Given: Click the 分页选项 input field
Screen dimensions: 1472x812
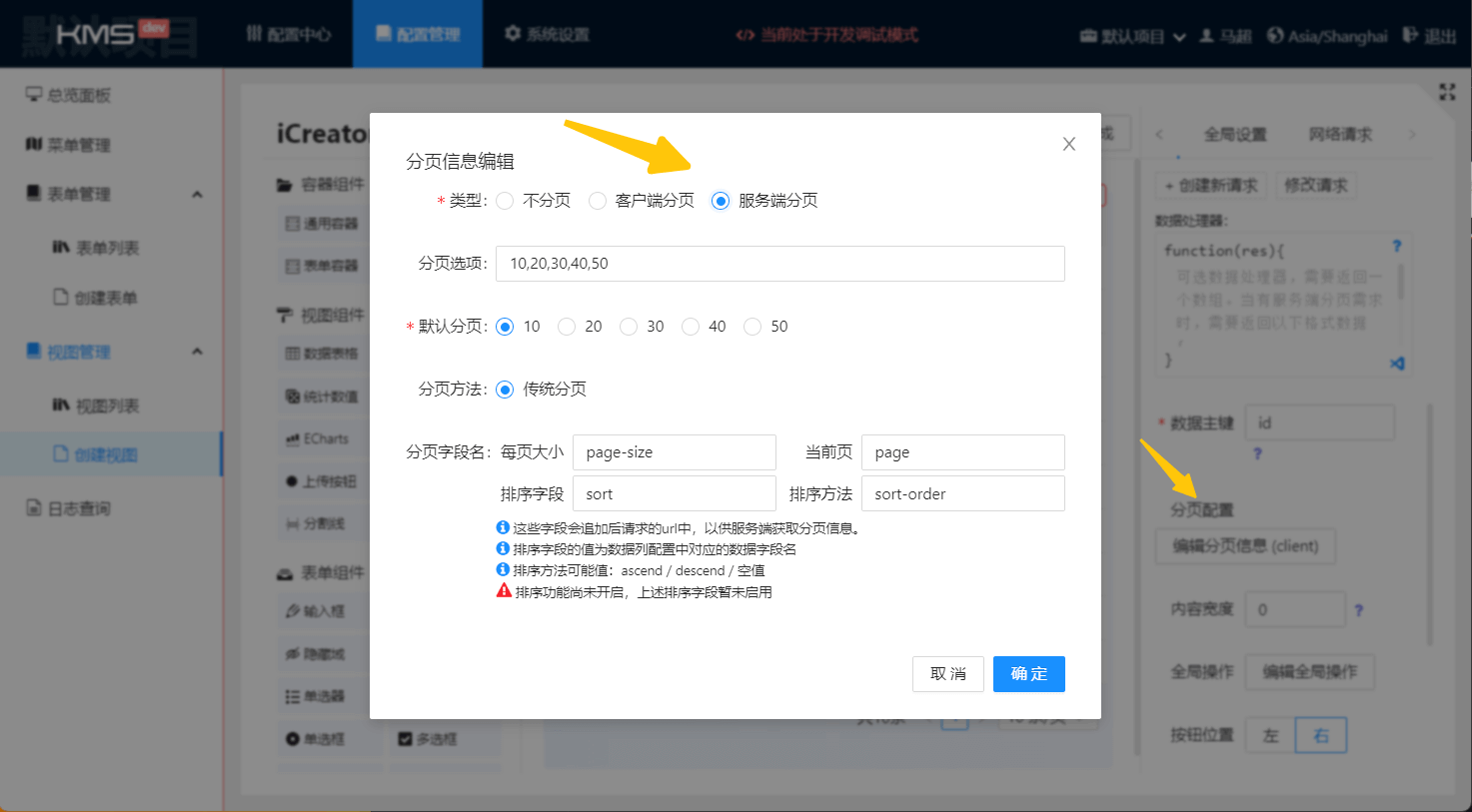Looking at the screenshot, I should 779,264.
